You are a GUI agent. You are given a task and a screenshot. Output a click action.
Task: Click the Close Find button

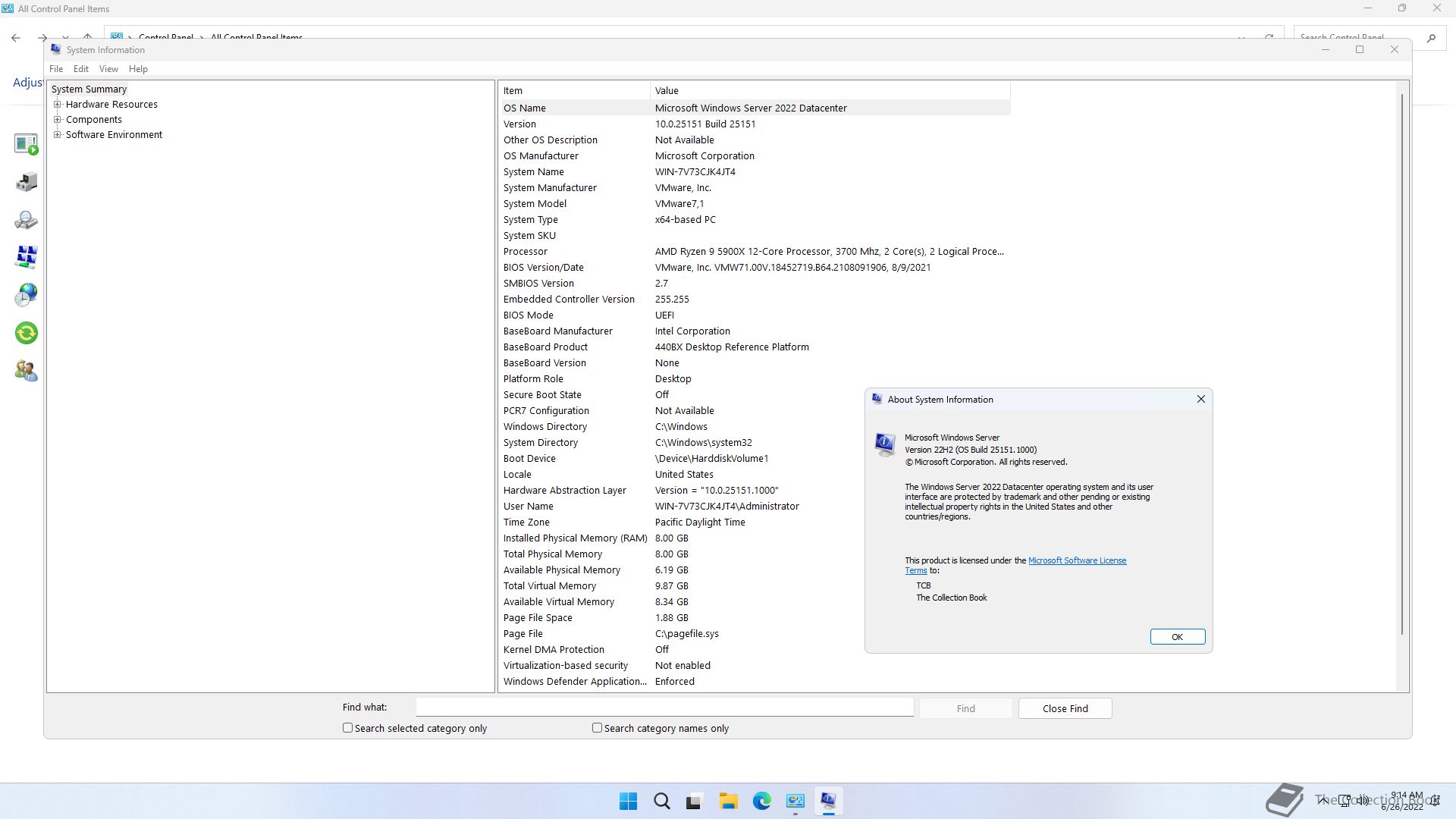1065,708
